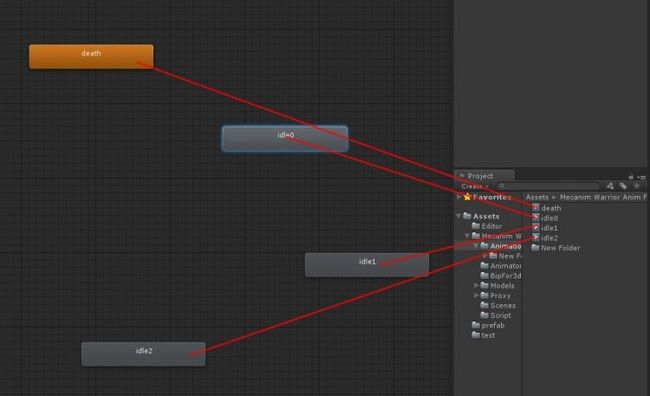Click Assets in the breadcrumb path
650x396 pixels.
coord(537,197)
